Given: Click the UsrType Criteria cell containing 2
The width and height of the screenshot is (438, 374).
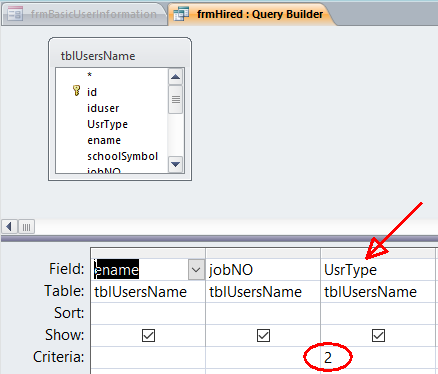Looking at the screenshot, I should (378, 357).
